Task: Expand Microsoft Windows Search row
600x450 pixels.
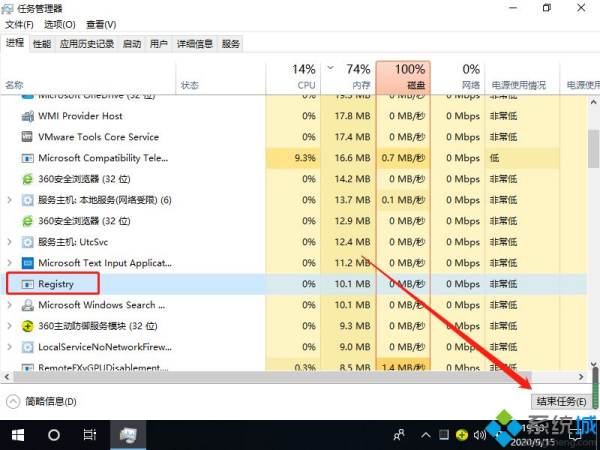Action: click(x=10, y=305)
